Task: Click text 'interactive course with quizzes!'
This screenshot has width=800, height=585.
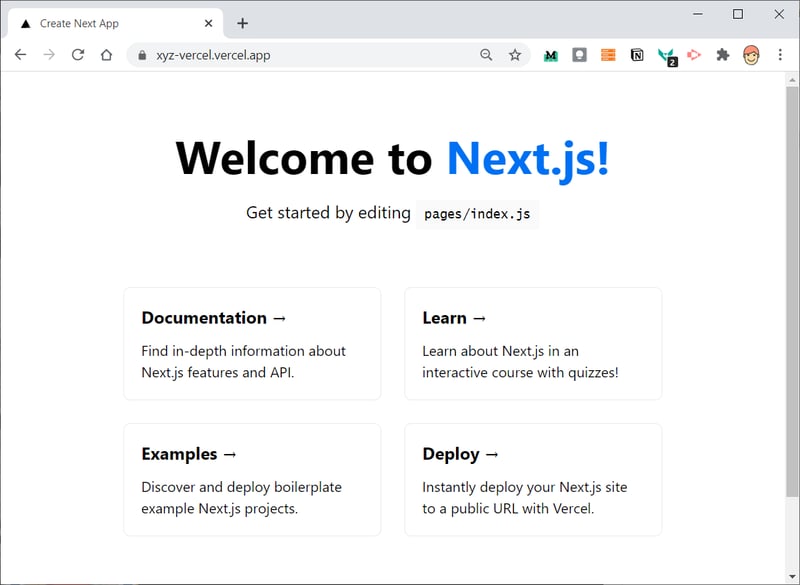Action: (520, 372)
